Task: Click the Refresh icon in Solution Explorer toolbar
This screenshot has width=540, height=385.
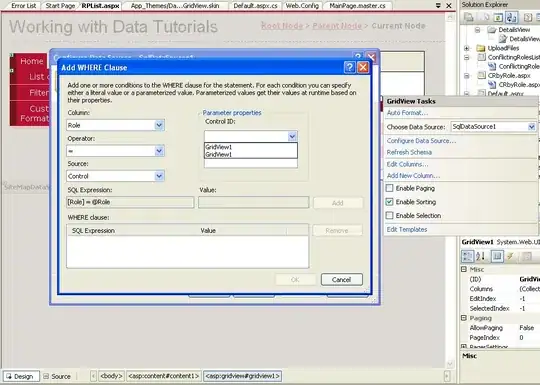Action: 498,17
